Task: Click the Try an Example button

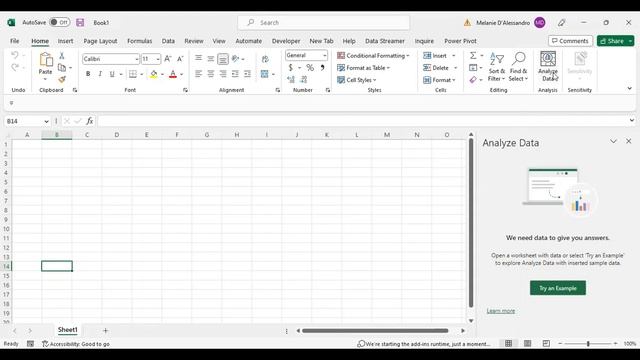Action: [x=558, y=288]
